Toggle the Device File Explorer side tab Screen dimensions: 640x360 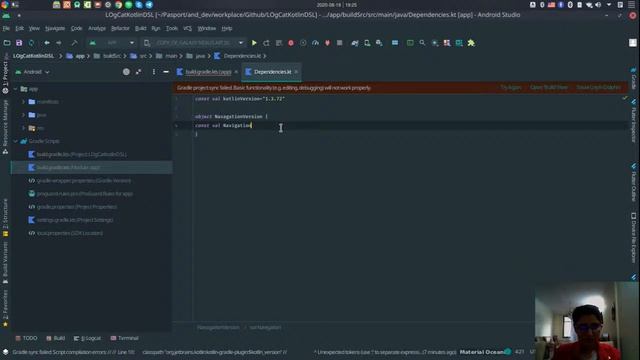click(633, 238)
